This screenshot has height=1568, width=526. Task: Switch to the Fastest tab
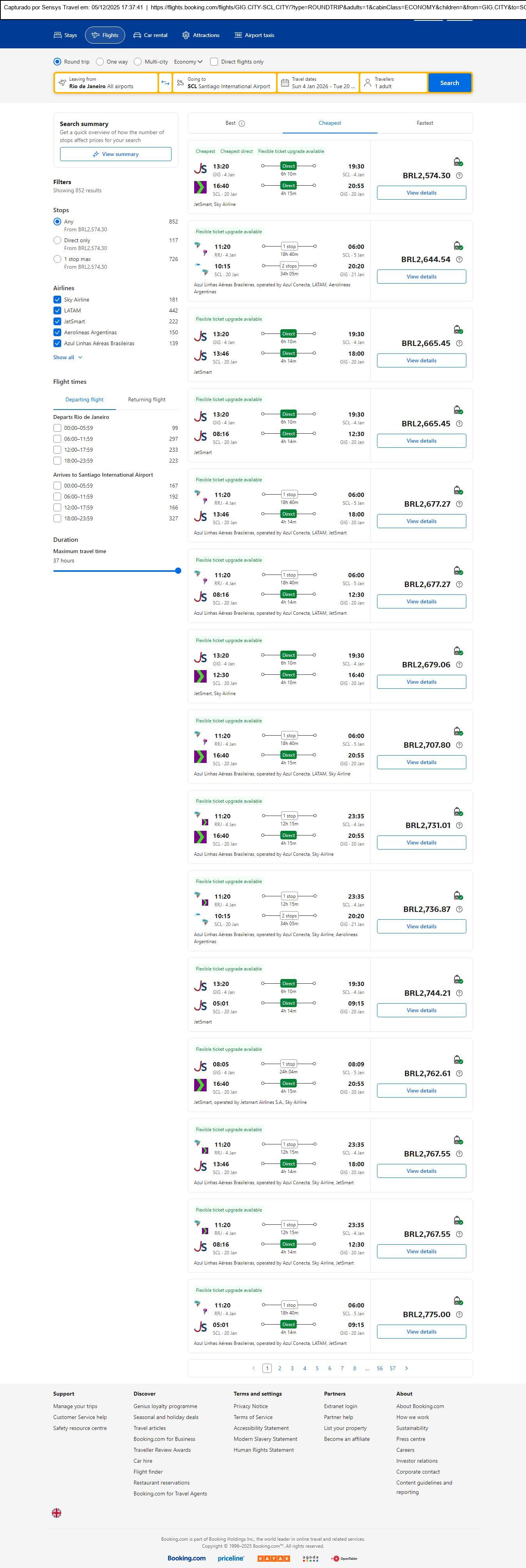[424, 123]
